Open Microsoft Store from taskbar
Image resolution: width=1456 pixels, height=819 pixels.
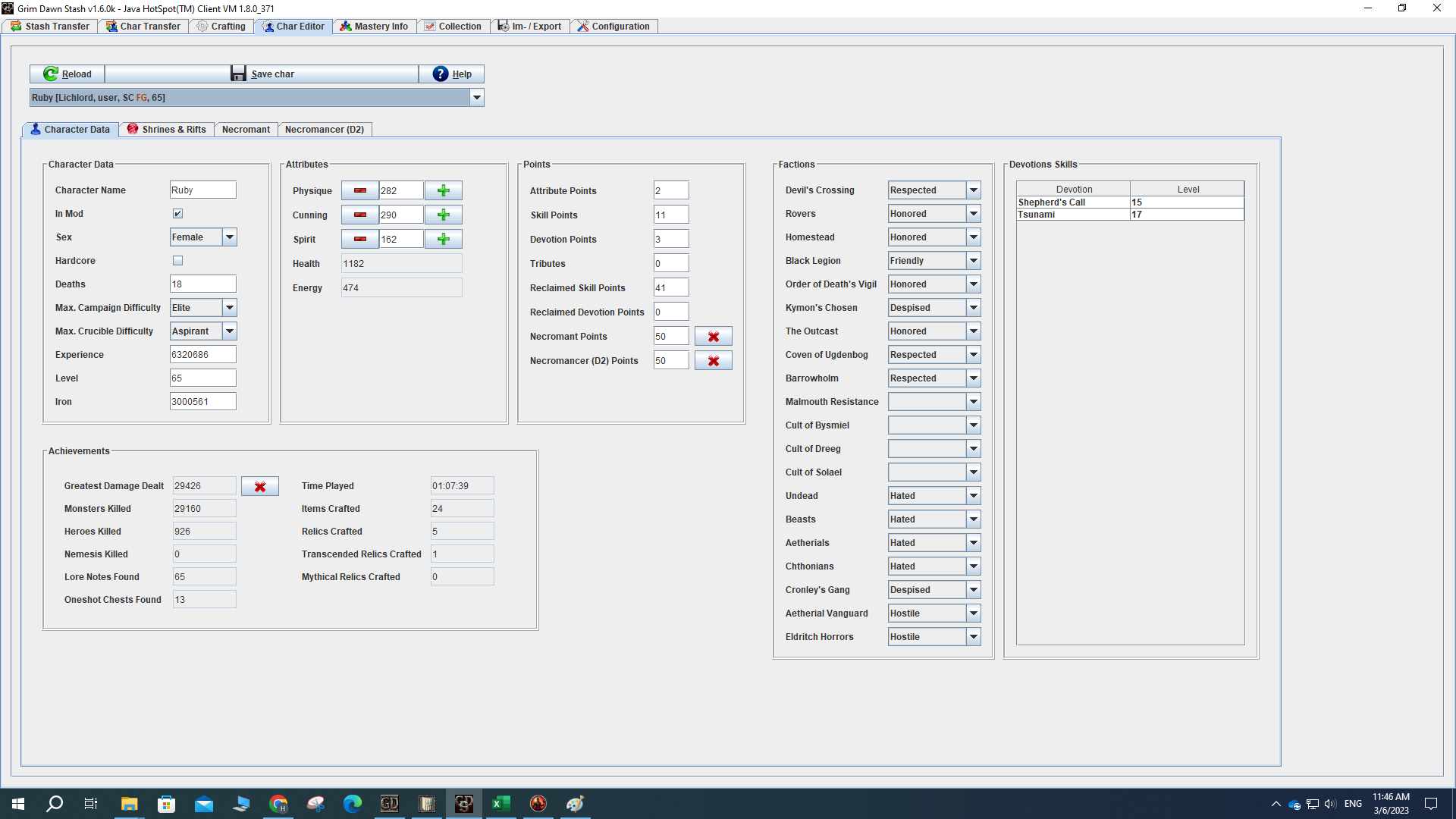tap(166, 804)
